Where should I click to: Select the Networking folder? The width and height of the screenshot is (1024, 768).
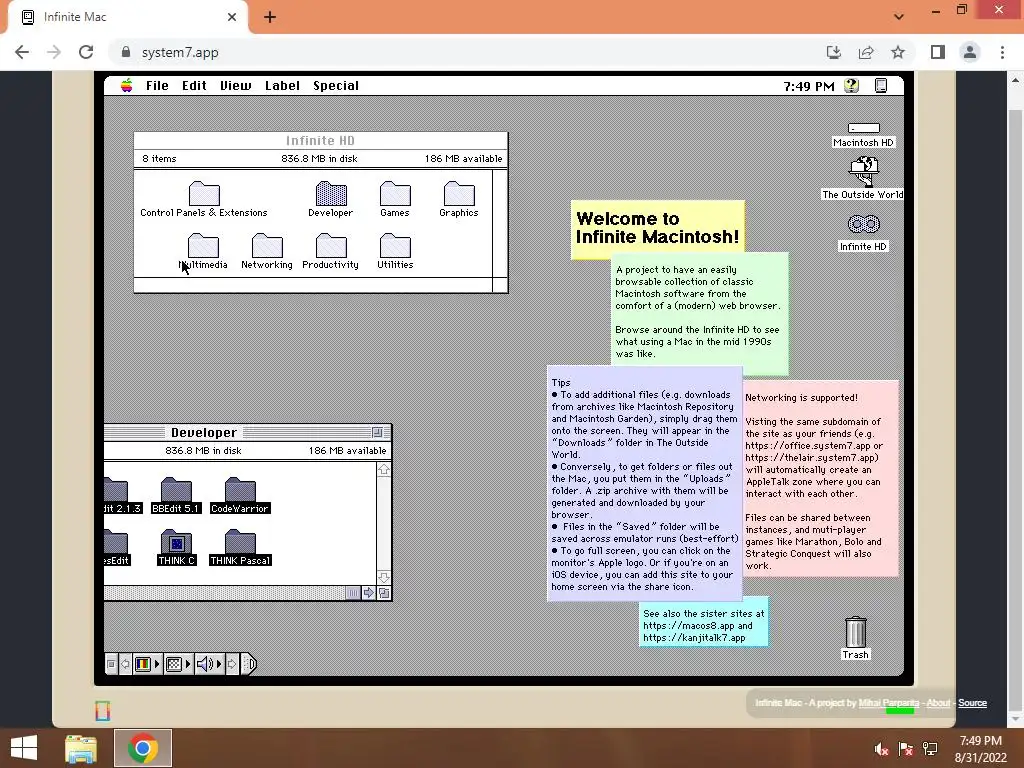pyautogui.click(x=267, y=246)
